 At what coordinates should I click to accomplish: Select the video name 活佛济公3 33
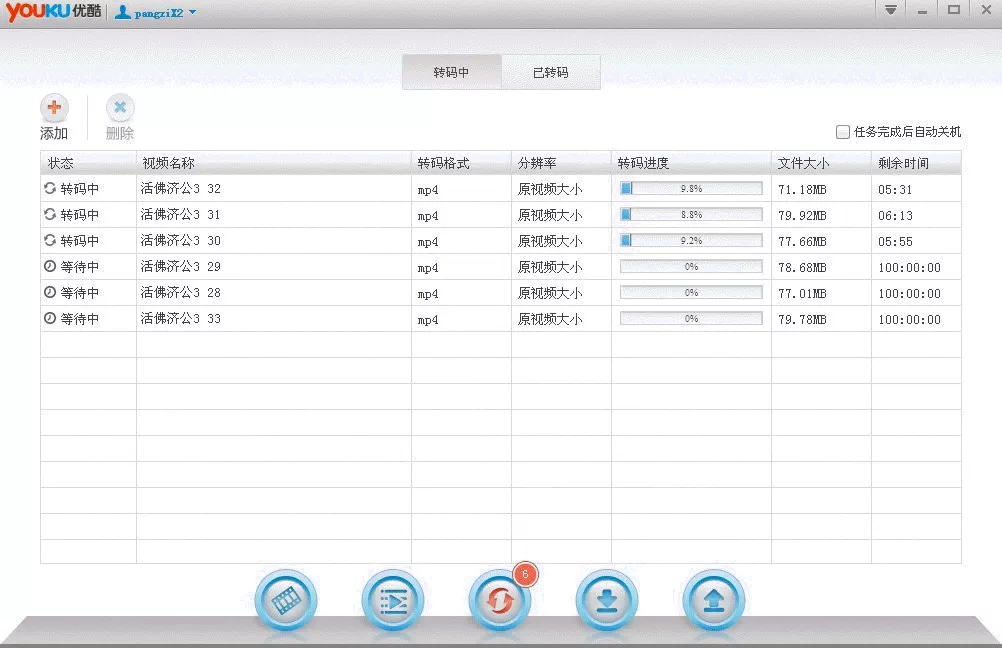coord(180,318)
